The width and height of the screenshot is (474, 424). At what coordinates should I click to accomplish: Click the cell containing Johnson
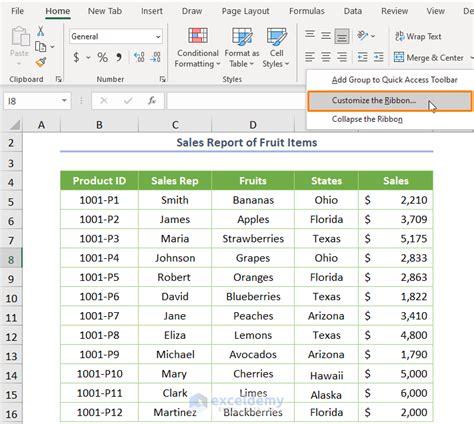click(x=175, y=258)
